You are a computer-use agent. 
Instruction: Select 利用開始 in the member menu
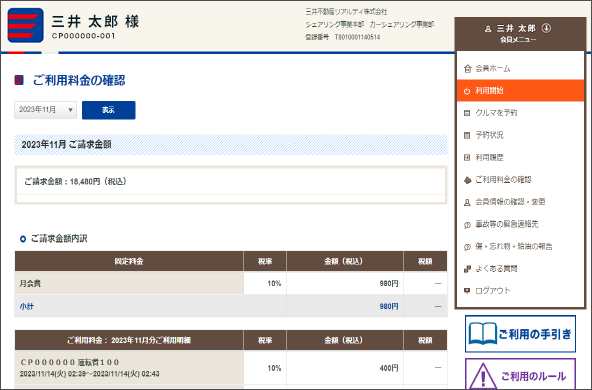[520, 91]
